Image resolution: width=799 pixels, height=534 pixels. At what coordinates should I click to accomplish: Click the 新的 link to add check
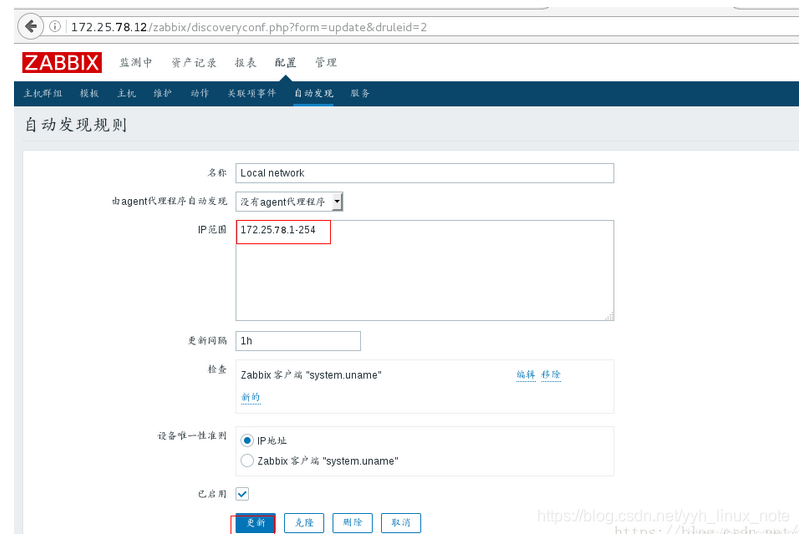251,397
